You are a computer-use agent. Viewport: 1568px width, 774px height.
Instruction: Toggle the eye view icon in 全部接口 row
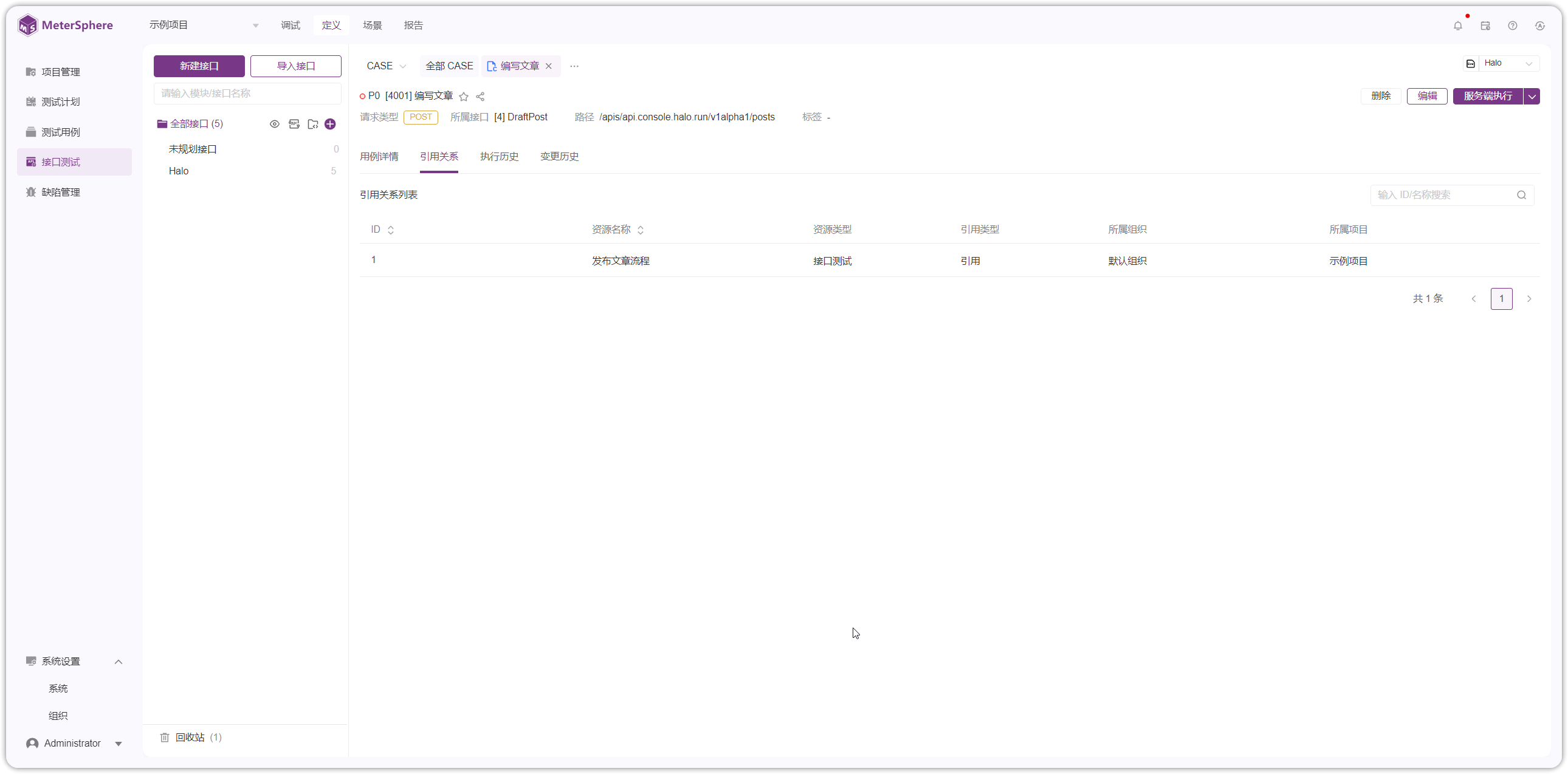tap(275, 124)
